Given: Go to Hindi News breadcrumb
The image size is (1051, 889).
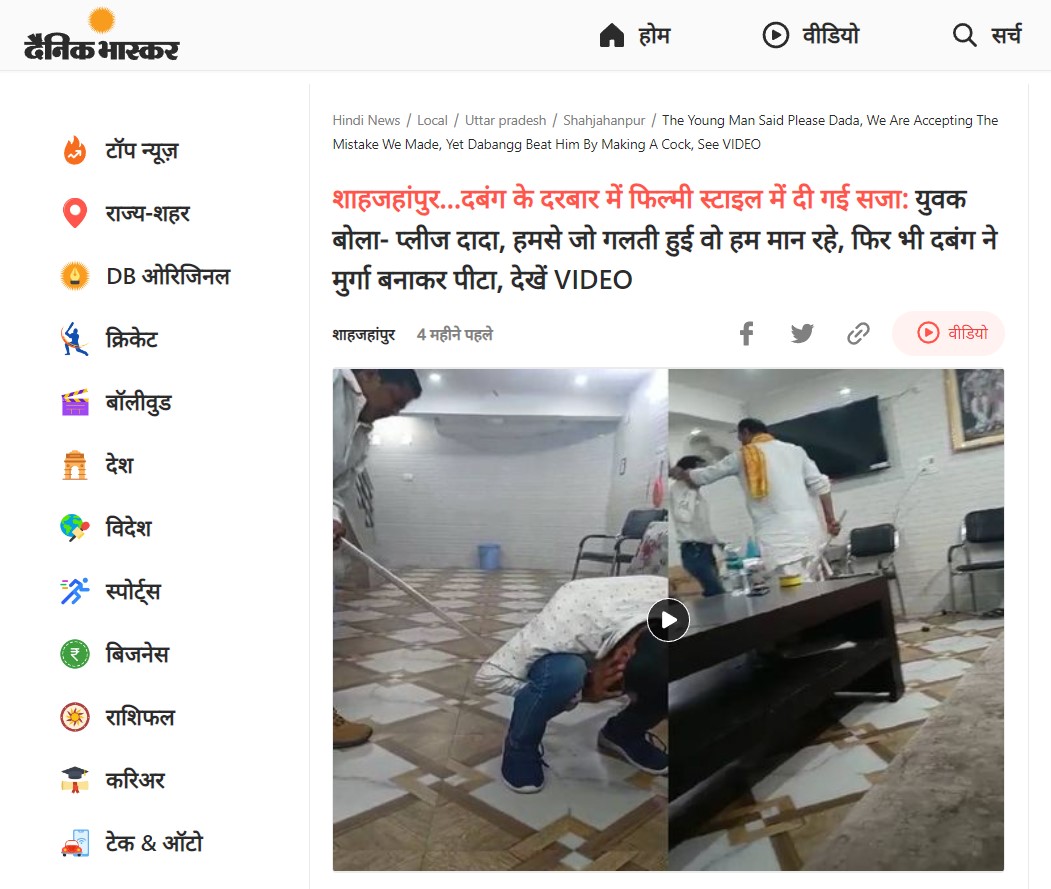Looking at the screenshot, I should 366,121.
